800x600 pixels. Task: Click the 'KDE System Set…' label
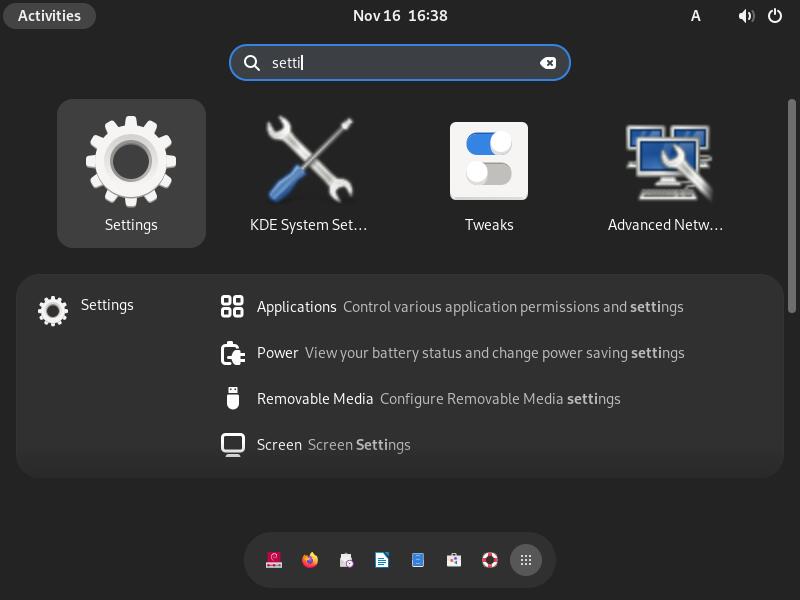309,225
